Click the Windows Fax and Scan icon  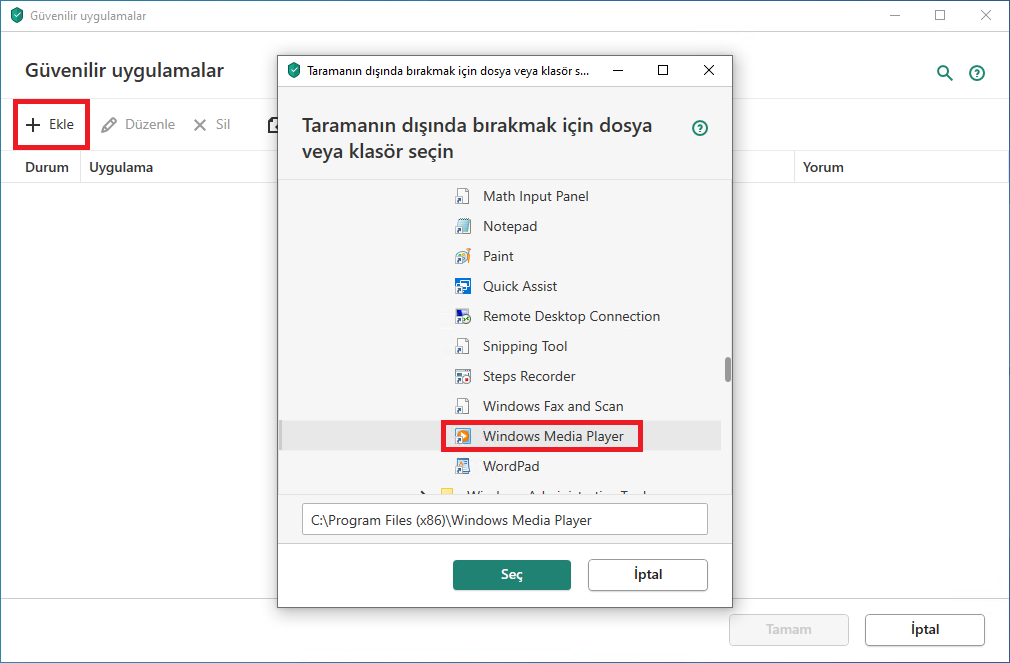tap(462, 406)
